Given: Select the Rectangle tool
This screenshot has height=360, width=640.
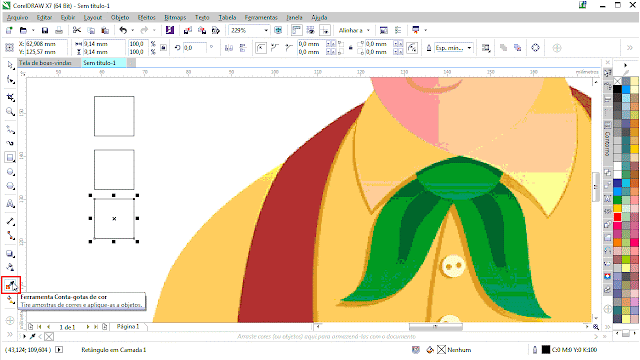Looking at the screenshot, I should [x=10, y=158].
